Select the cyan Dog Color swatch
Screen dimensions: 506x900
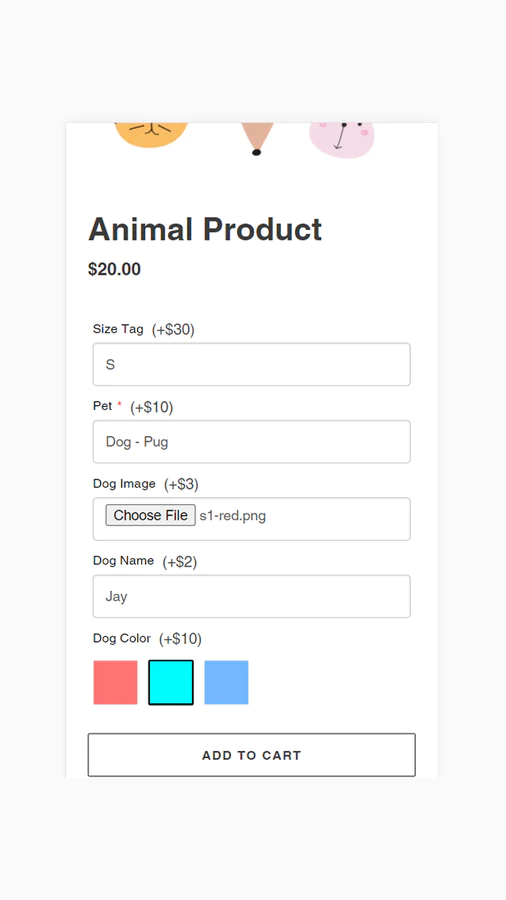[171, 682]
